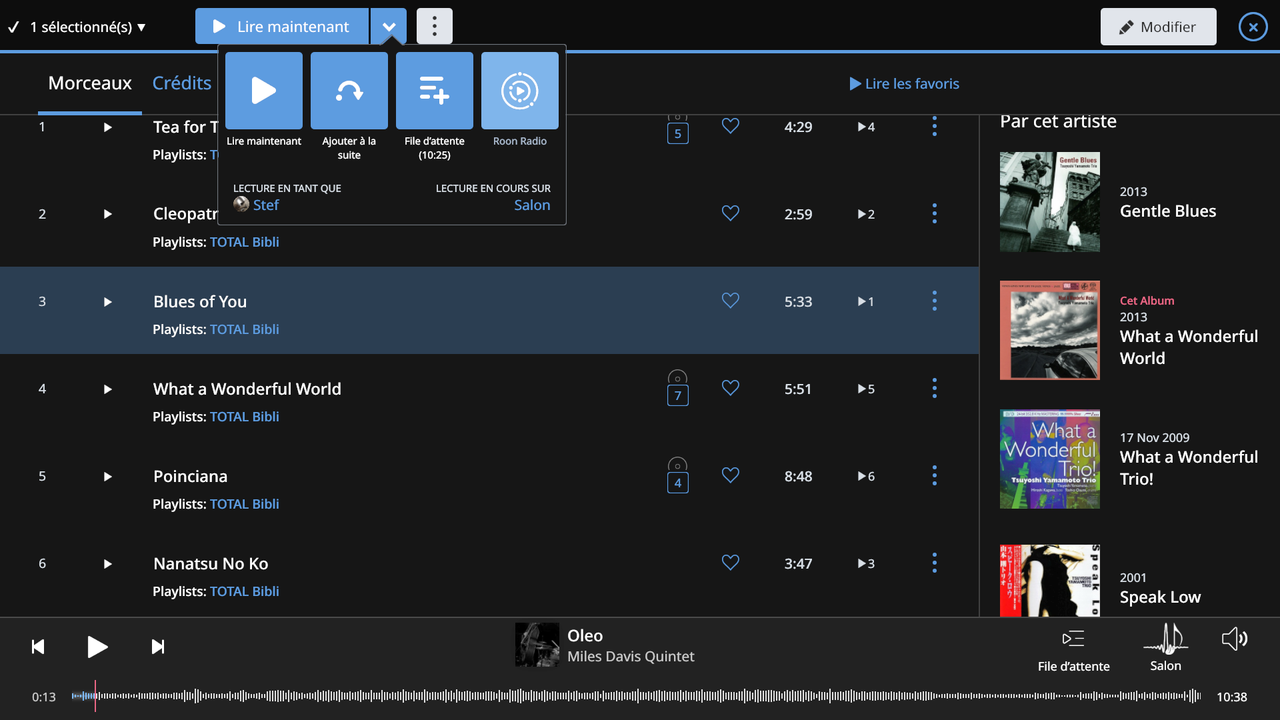Open the volume speaker control
1280x720 pixels.
tap(1235, 639)
